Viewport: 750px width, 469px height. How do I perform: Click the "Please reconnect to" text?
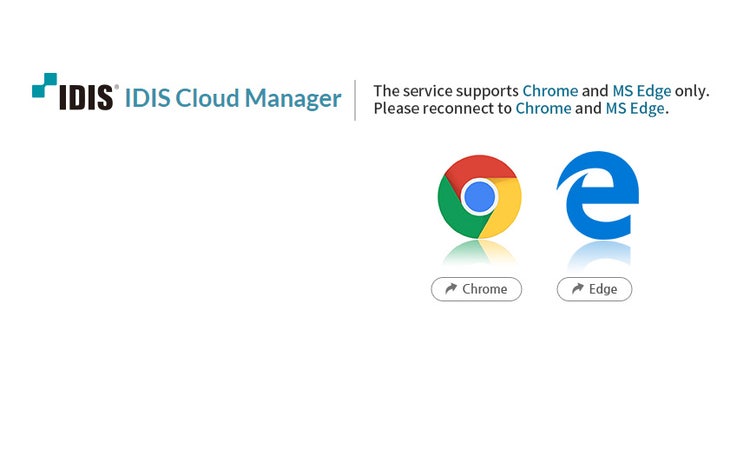[x=442, y=108]
